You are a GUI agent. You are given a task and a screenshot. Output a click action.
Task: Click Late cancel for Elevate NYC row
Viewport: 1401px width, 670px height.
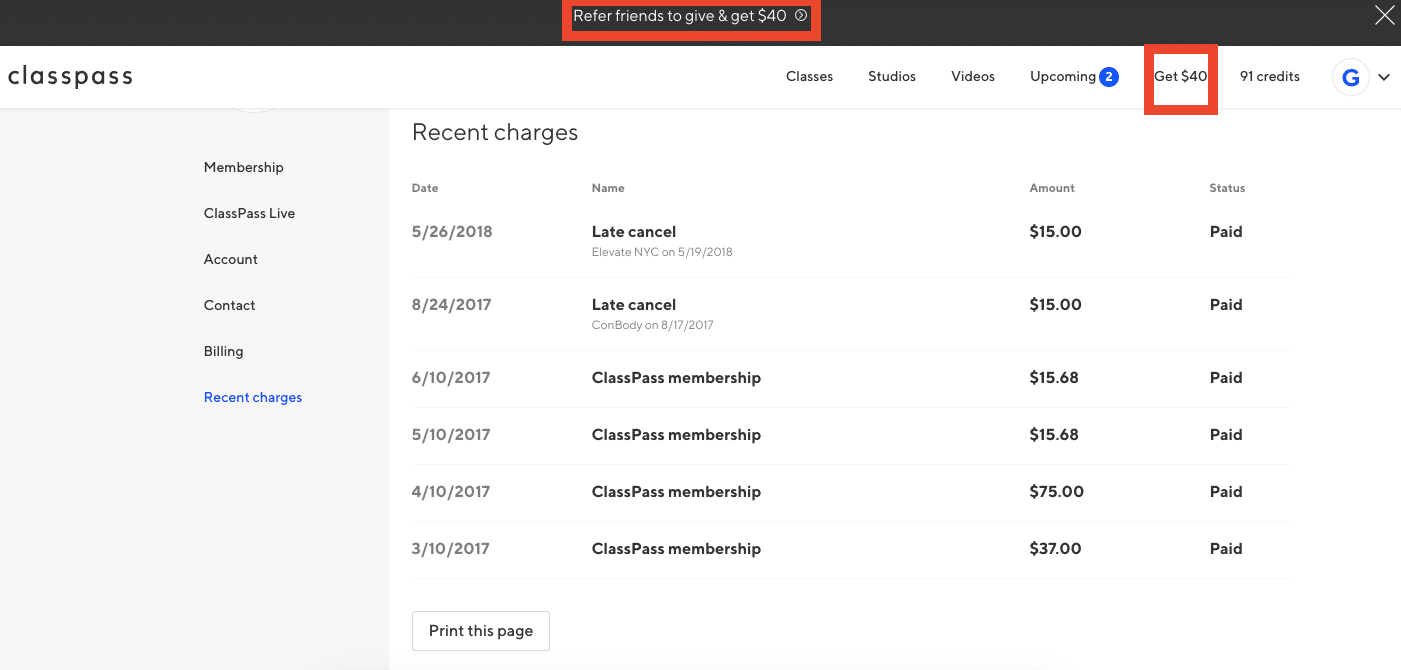point(634,232)
